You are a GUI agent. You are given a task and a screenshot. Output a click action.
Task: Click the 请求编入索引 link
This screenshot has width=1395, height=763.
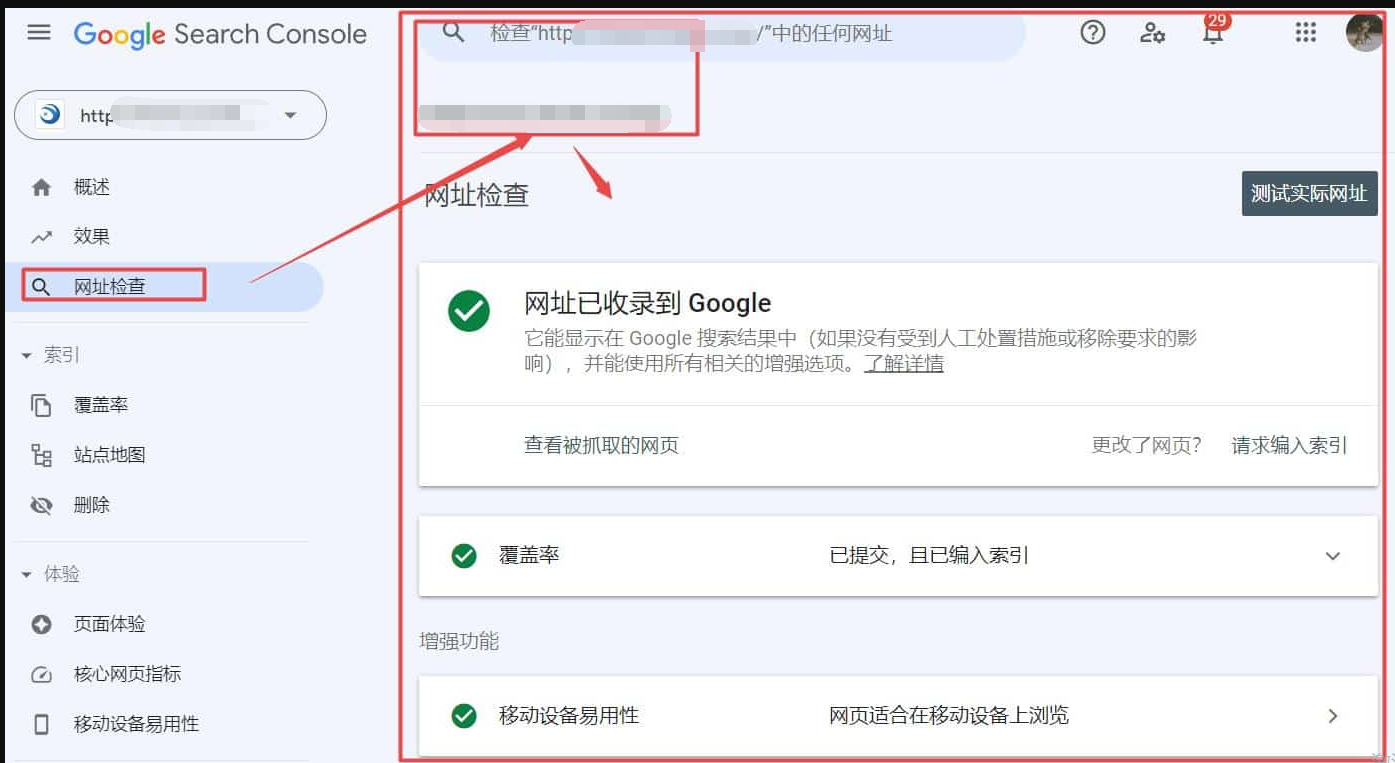[1288, 446]
